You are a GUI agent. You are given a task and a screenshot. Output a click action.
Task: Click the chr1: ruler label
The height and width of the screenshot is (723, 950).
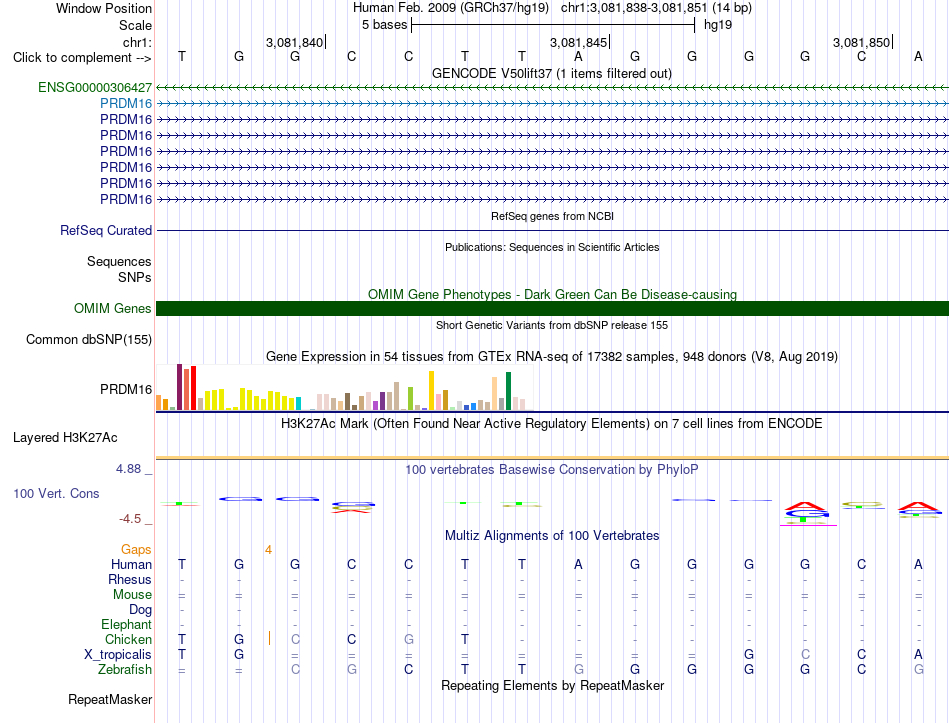coord(137,42)
